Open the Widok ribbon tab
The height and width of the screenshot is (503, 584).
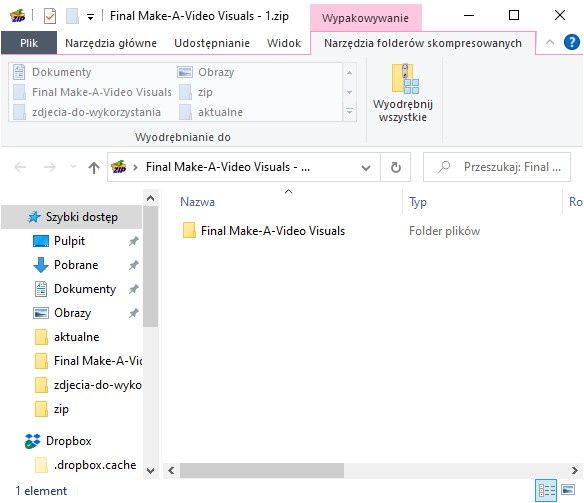point(283,43)
